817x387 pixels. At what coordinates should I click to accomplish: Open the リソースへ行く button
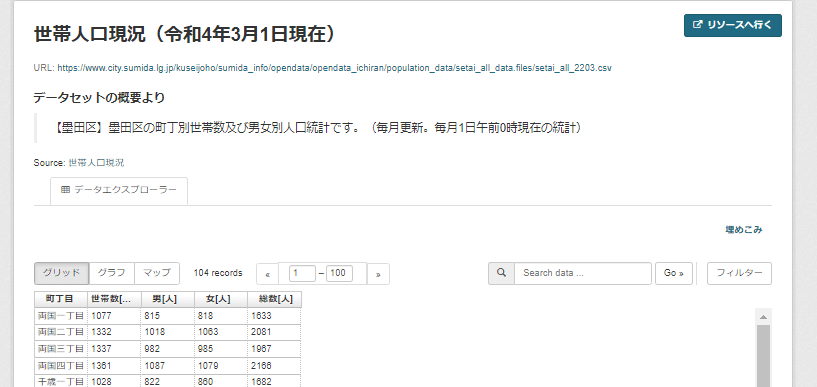(733, 25)
